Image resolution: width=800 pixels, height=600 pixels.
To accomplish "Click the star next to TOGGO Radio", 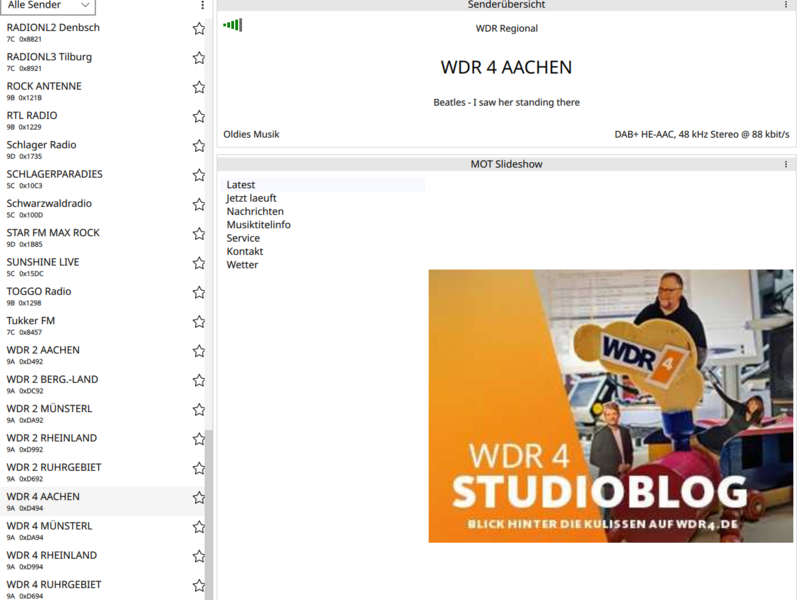I will (199, 293).
